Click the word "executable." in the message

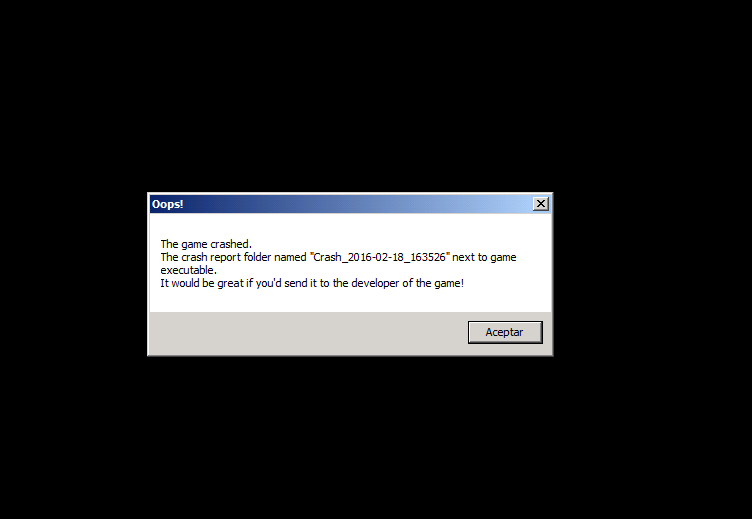point(188,270)
